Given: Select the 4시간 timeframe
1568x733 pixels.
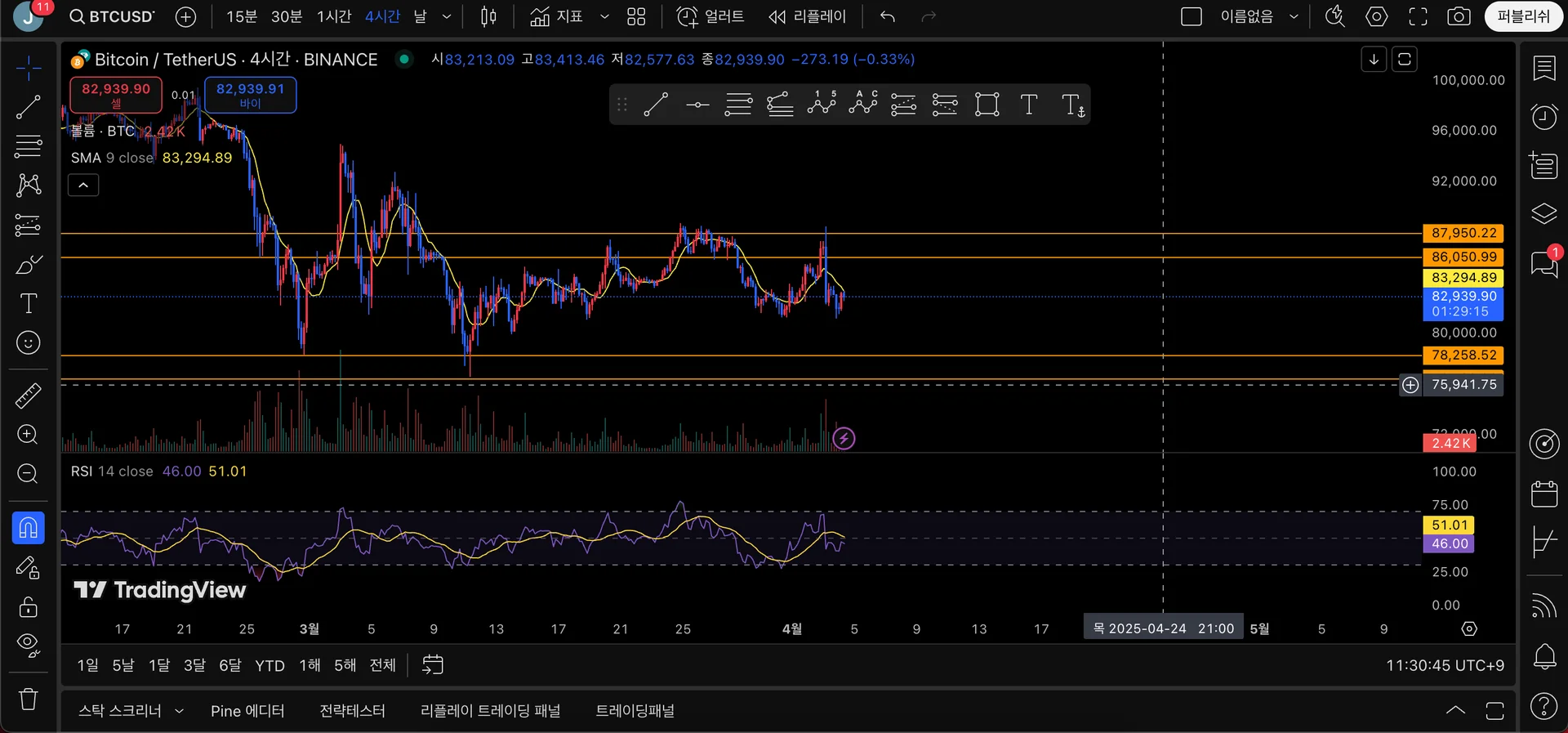Looking at the screenshot, I should point(382,16).
